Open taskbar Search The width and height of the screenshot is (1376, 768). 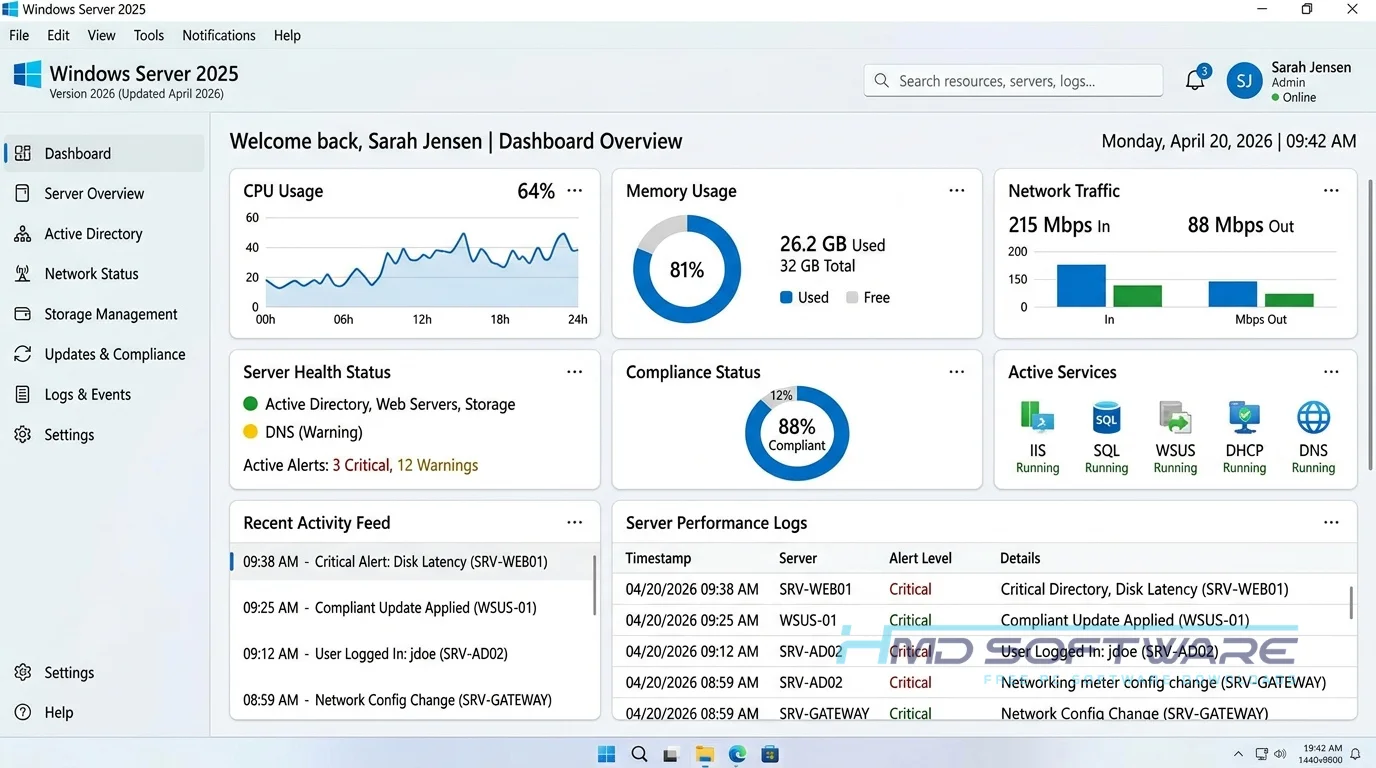pyautogui.click(x=639, y=754)
